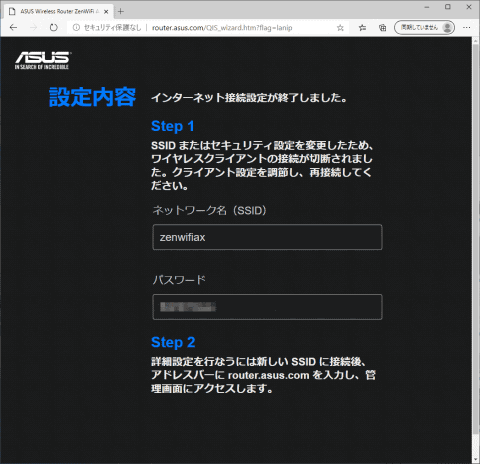Screen dimensions: 480x464
Task: Maximize the browser window
Action: pos(448,7)
